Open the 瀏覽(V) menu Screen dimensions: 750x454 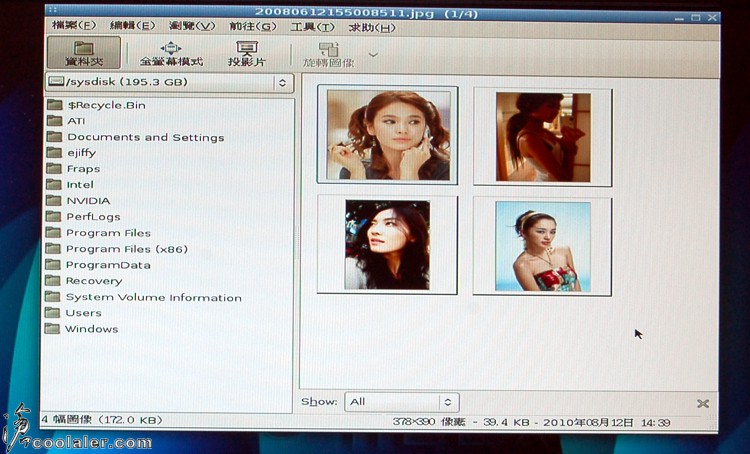(x=192, y=26)
